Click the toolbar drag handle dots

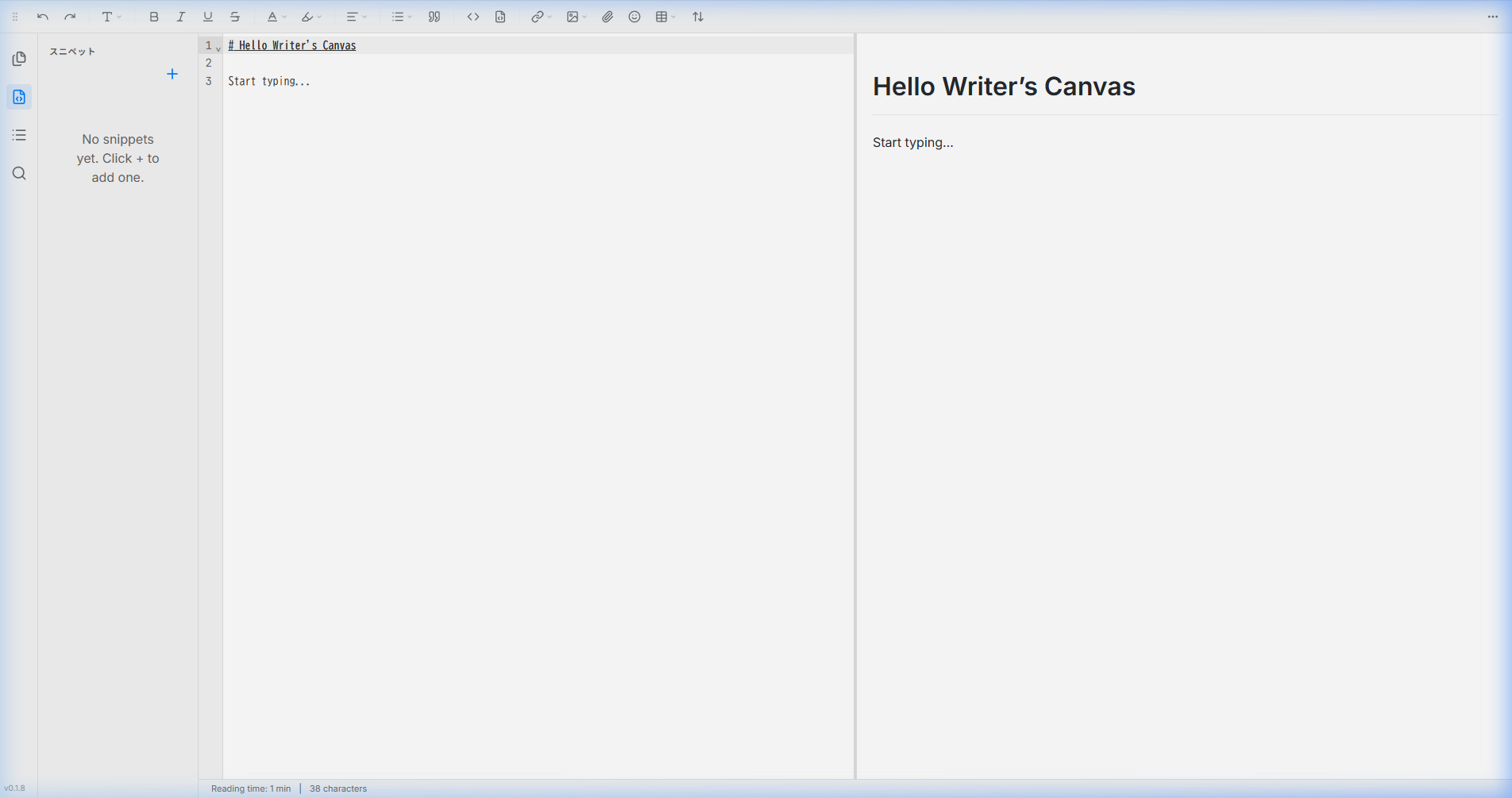pos(15,17)
